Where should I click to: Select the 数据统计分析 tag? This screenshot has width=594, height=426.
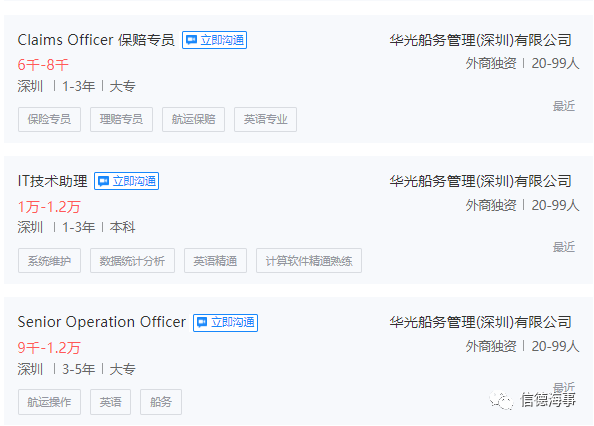[x=132, y=261]
